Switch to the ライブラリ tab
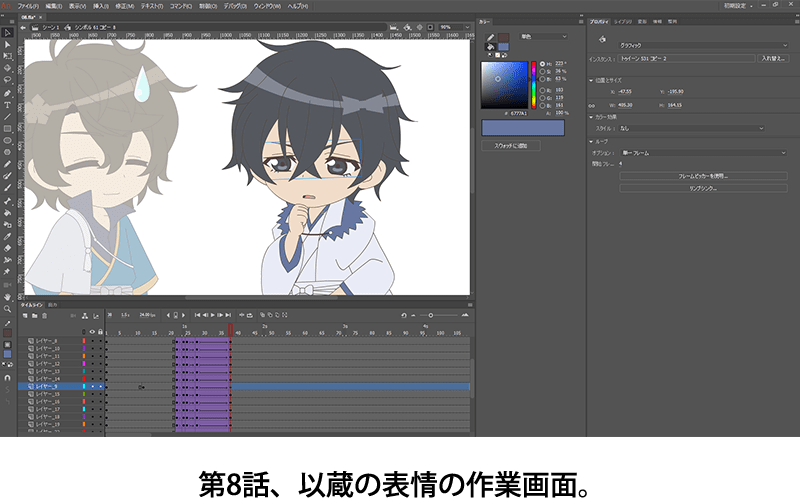800x498 pixels. tap(622, 22)
